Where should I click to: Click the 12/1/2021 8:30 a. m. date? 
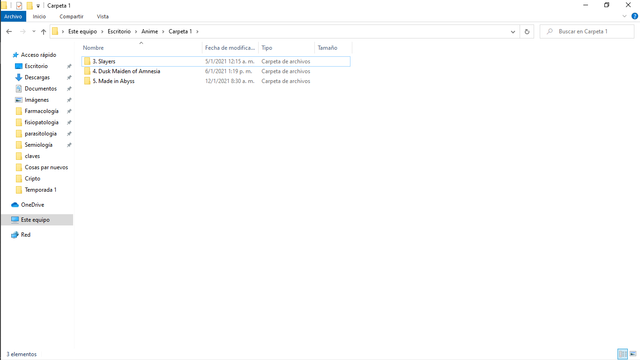pyautogui.click(x=230, y=81)
